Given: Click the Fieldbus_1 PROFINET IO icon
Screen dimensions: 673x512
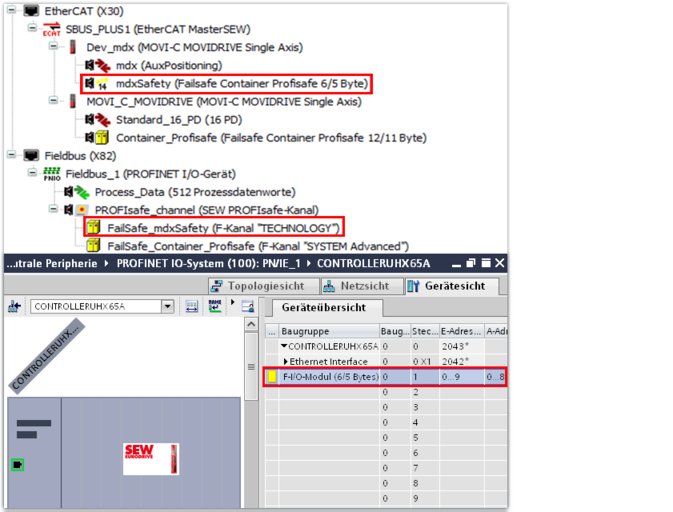Looking at the screenshot, I should (52, 173).
